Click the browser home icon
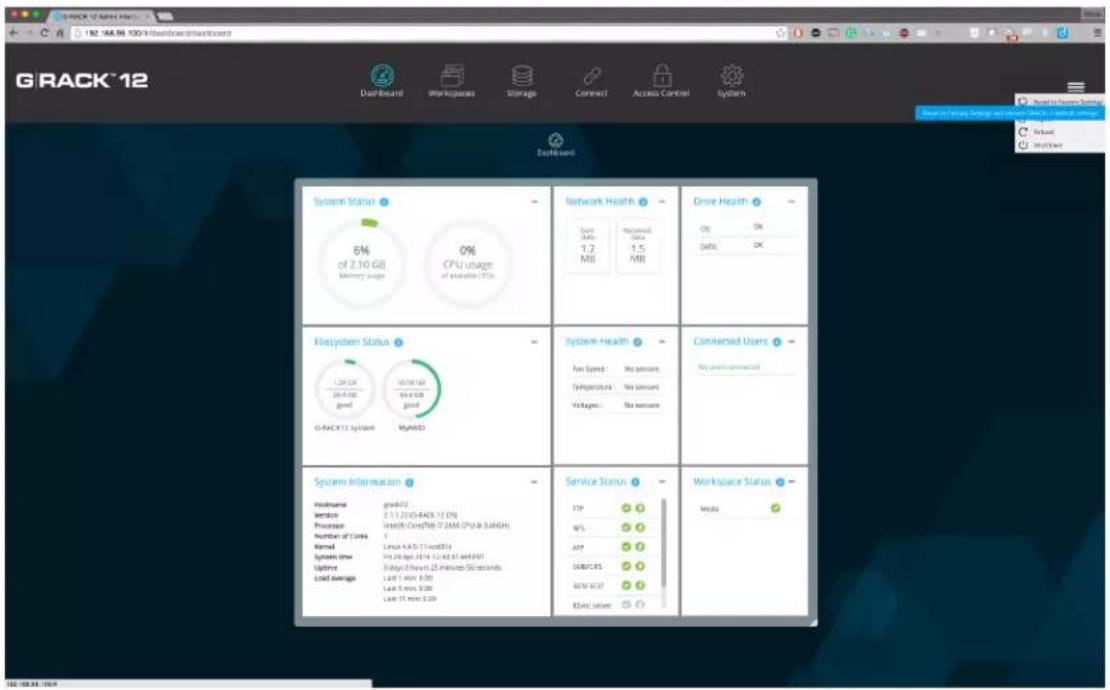This screenshot has width=1110, height=690. tap(59, 33)
